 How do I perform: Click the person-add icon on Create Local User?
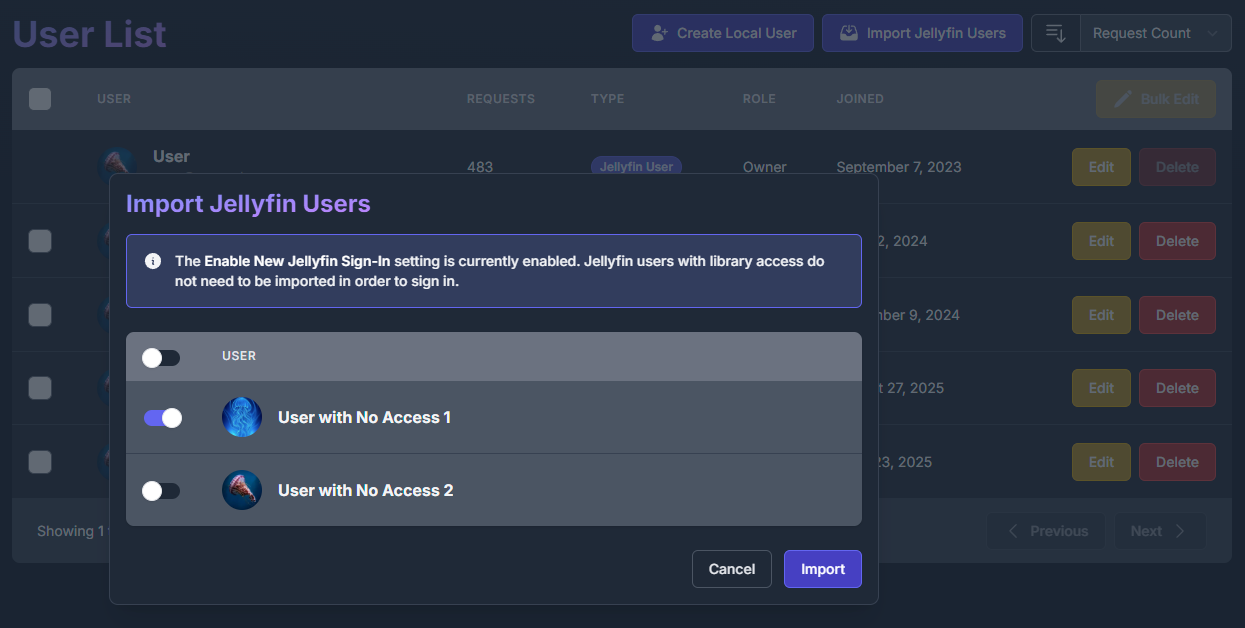coord(659,33)
